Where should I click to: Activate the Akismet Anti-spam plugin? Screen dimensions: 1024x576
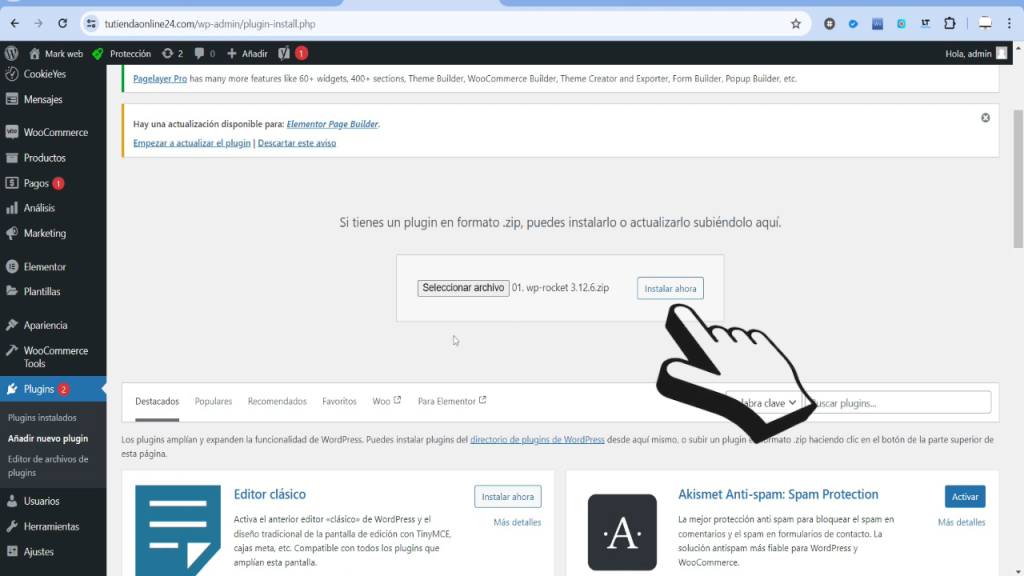964,496
